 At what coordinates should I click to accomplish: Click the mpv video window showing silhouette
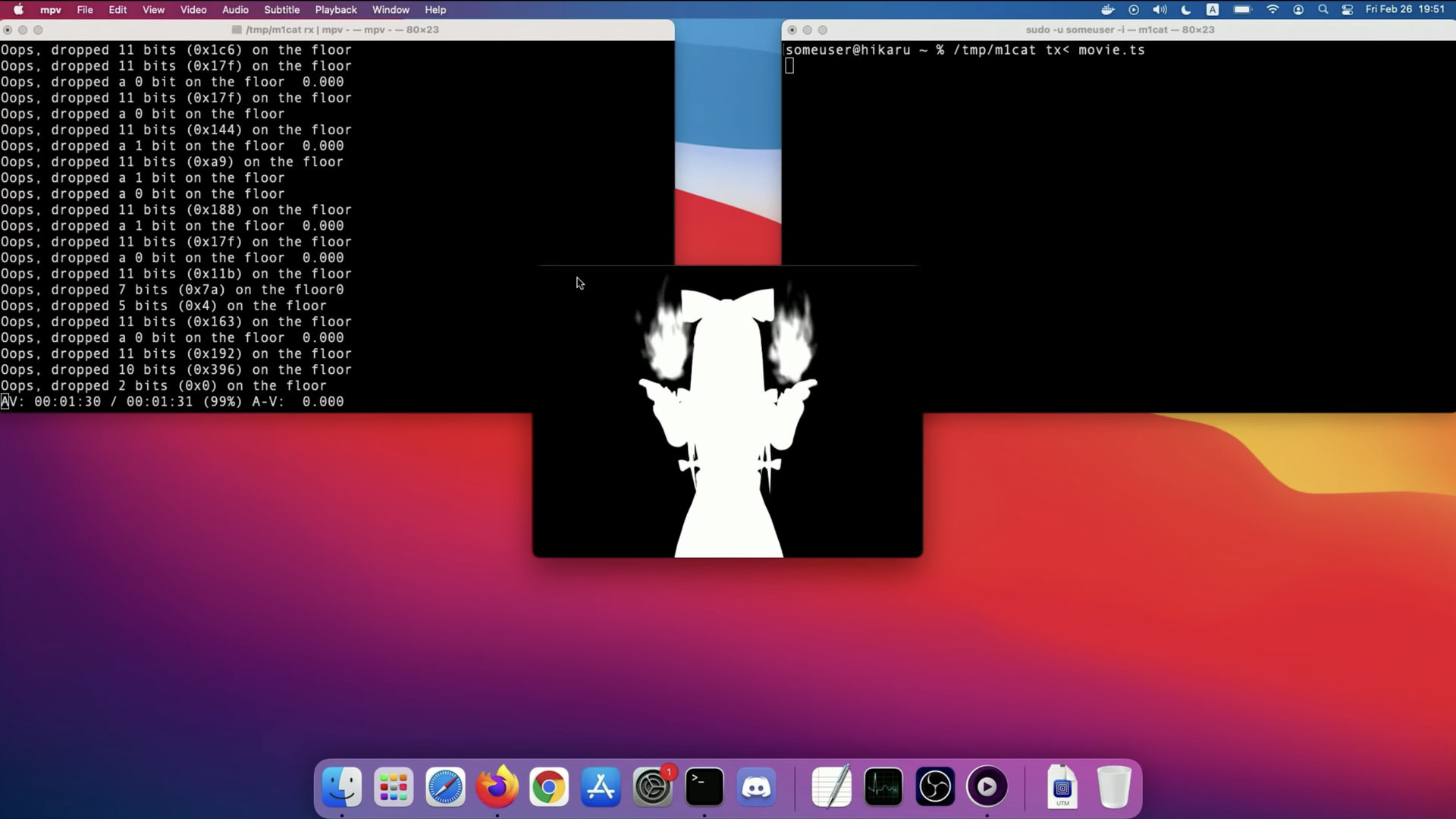[727, 412]
